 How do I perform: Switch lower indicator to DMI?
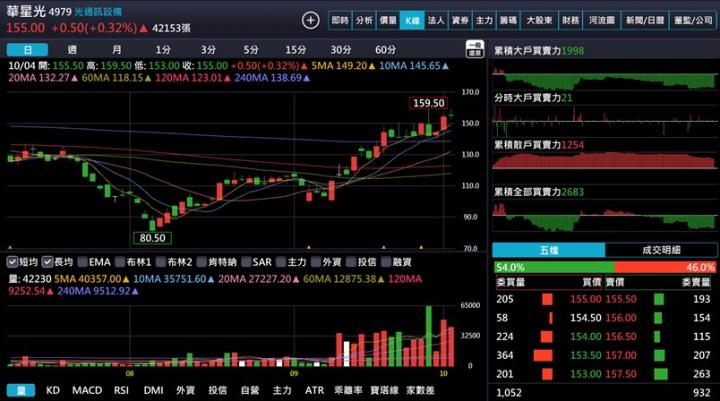[x=153, y=390]
